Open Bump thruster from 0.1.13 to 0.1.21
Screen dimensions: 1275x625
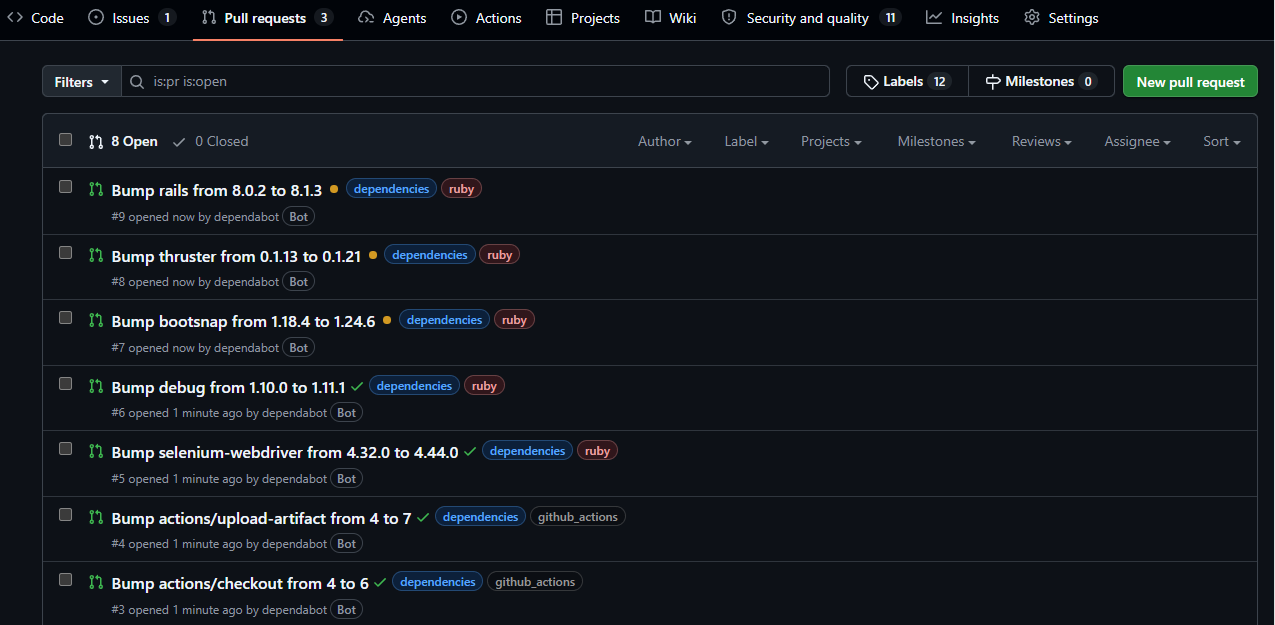(x=236, y=256)
